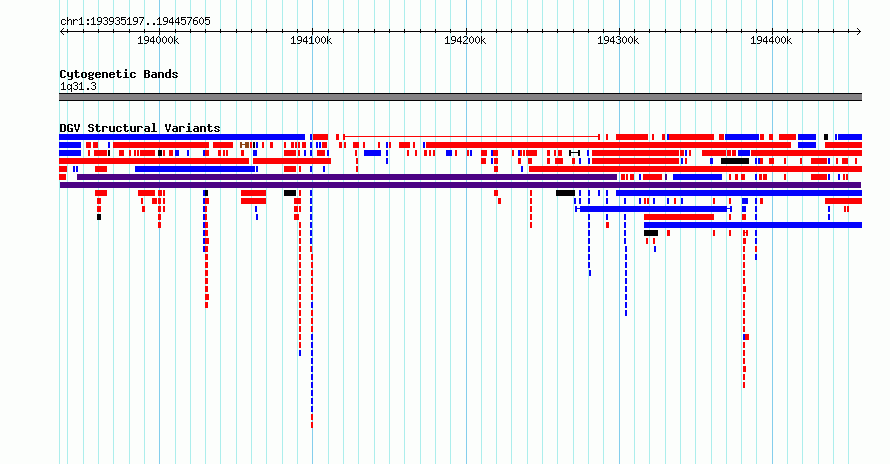The height and width of the screenshot is (464, 890).
Task: Select the small black bar below the red bar near 194320k
Action: [651, 233]
